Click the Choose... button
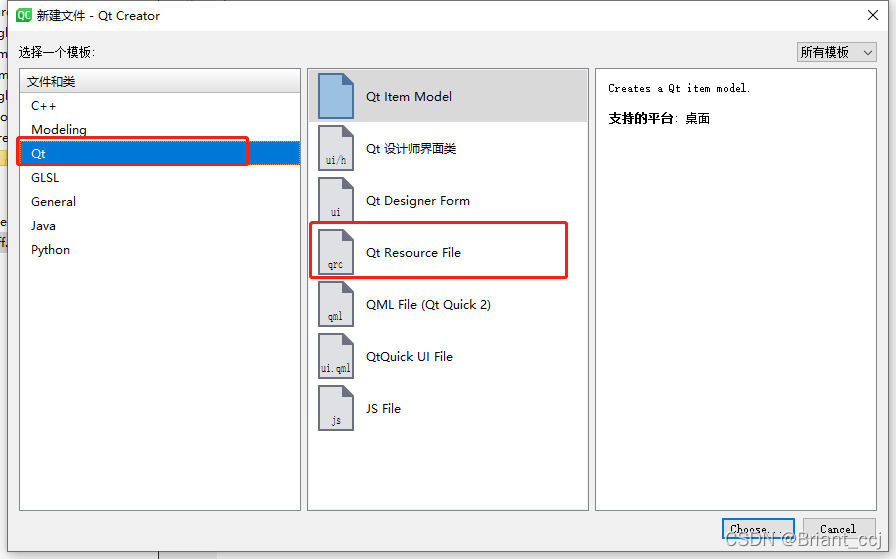 tap(758, 529)
